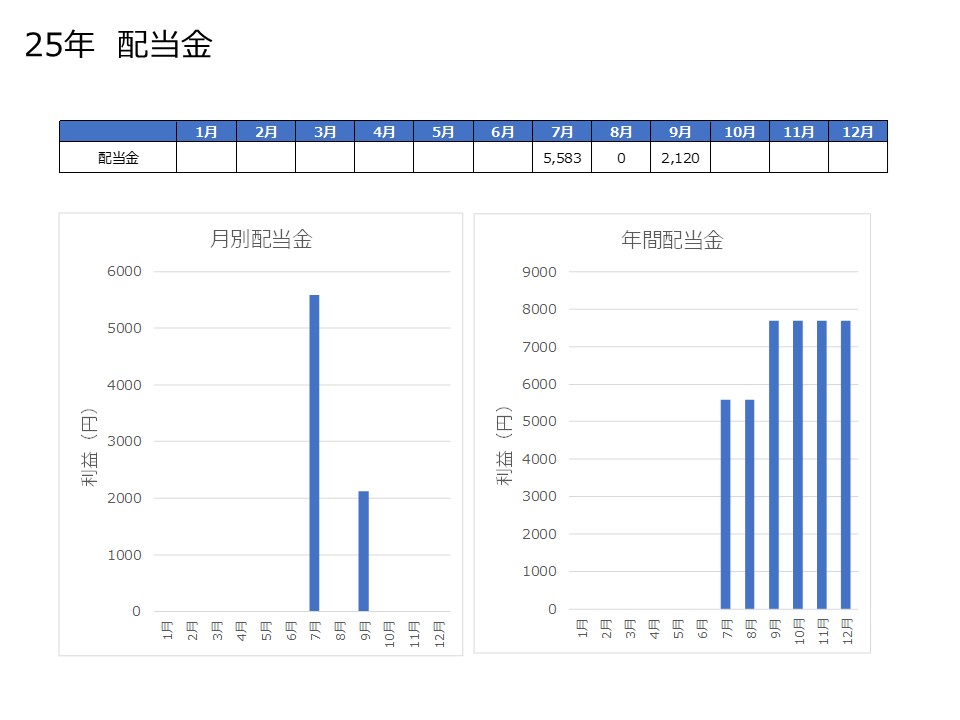Image resolution: width=960 pixels, height=720 pixels.
Task: Click the 利益（円） axis title of 年間配当金 chart
Action: tap(505, 445)
